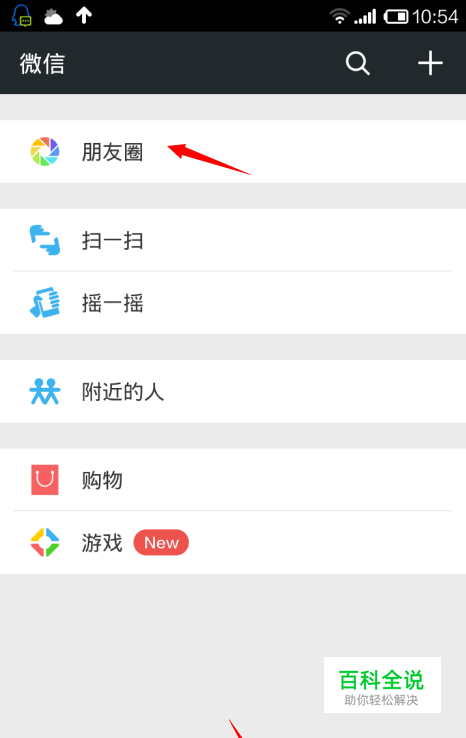
Task: Tap the weather cloud status icon
Action: point(53,16)
